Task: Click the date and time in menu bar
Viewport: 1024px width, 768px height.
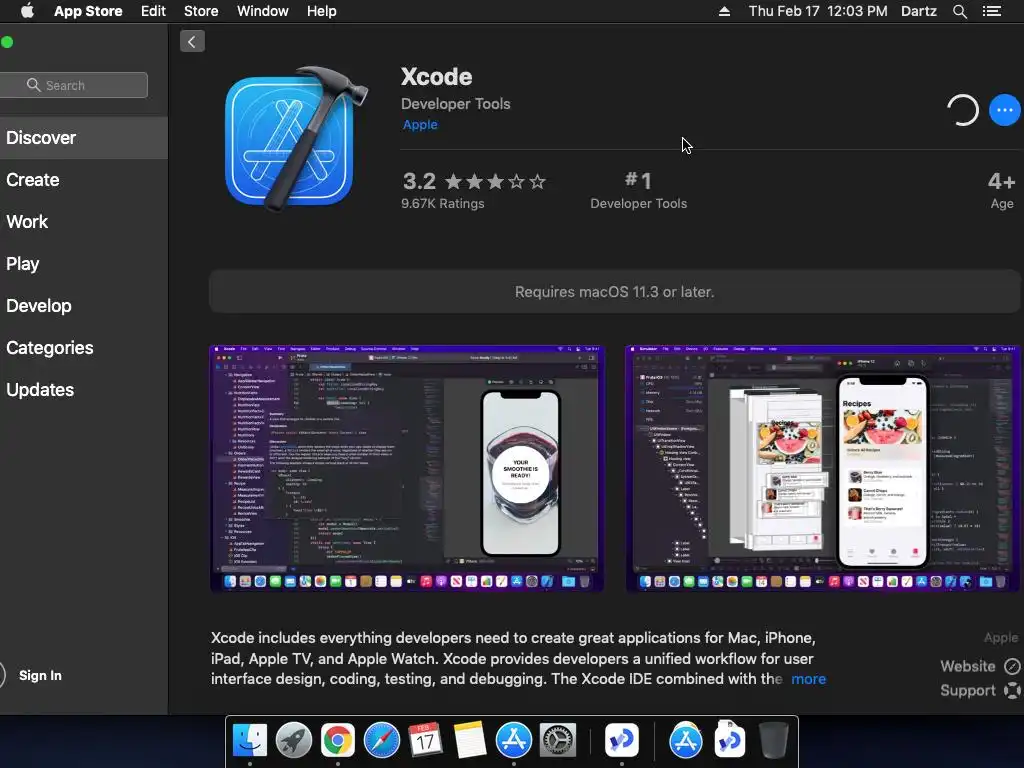Action: [x=818, y=11]
